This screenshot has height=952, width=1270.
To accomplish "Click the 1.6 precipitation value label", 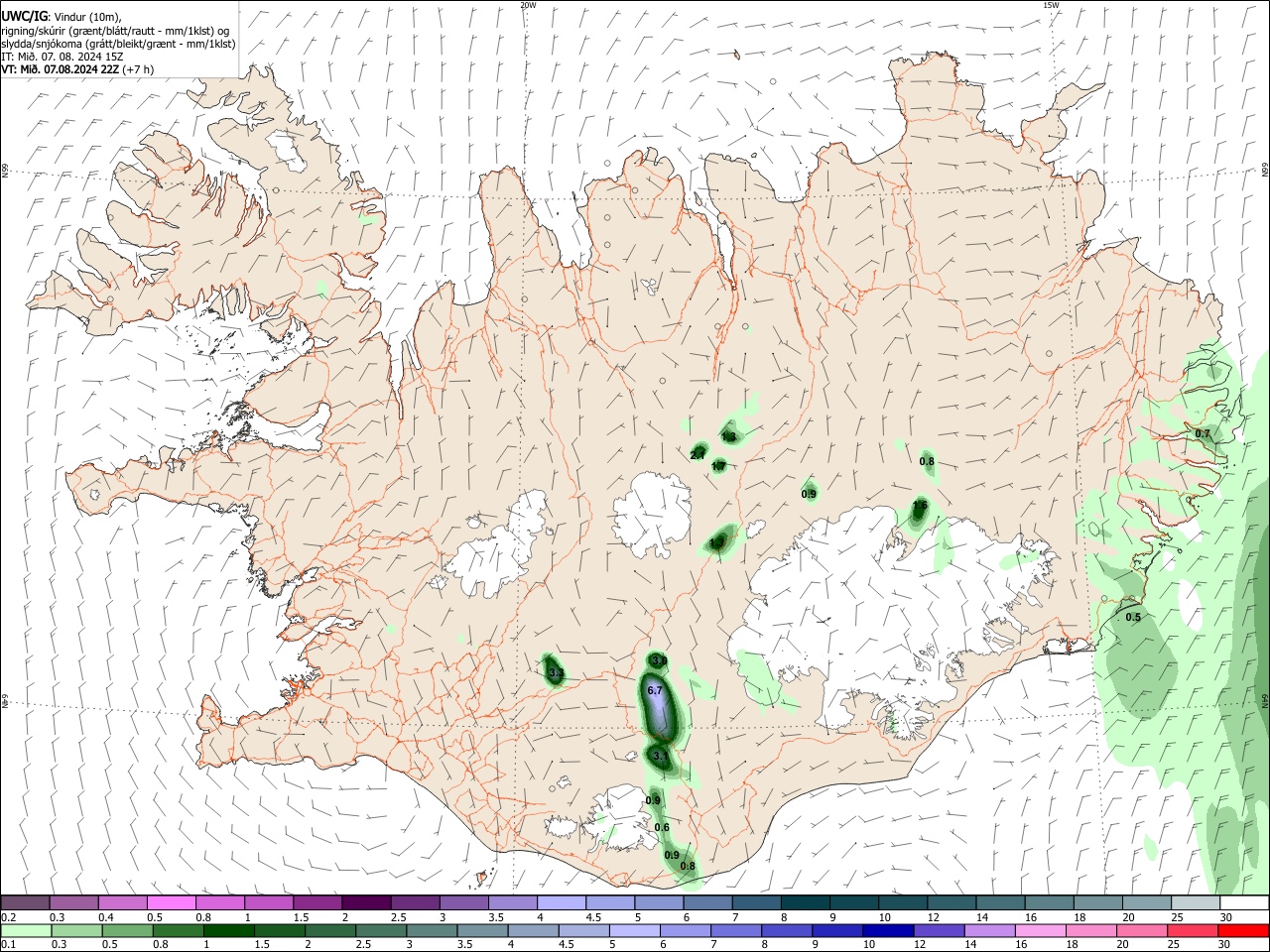I will (x=920, y=506).
